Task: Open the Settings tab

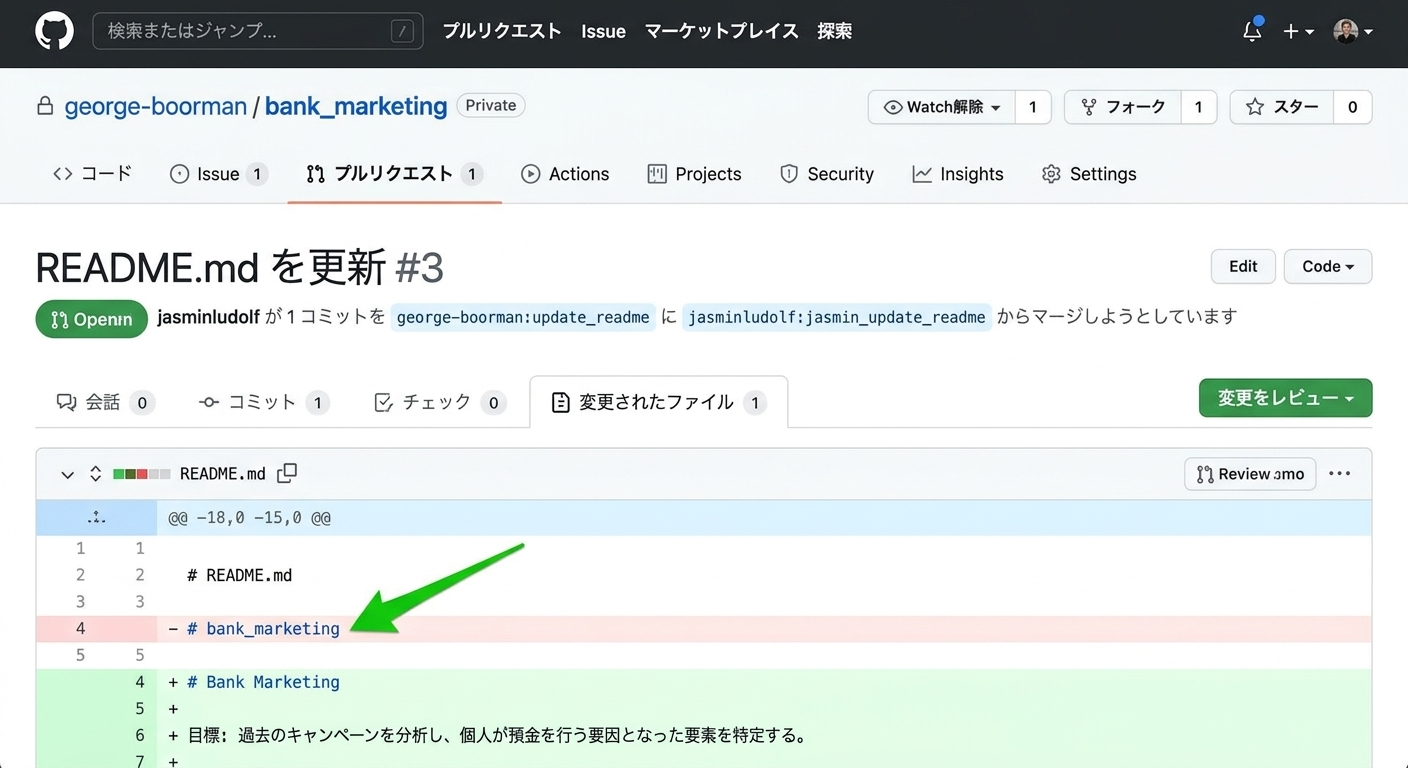Action: (1089, 174)
